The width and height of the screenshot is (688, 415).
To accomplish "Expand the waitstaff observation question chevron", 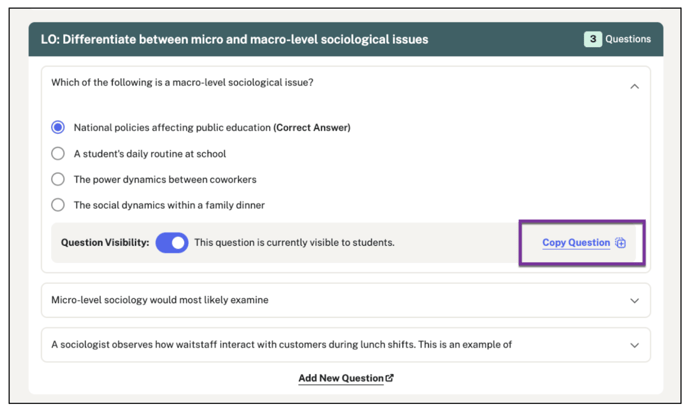I will pyautogui.click(x=634, y=345).
